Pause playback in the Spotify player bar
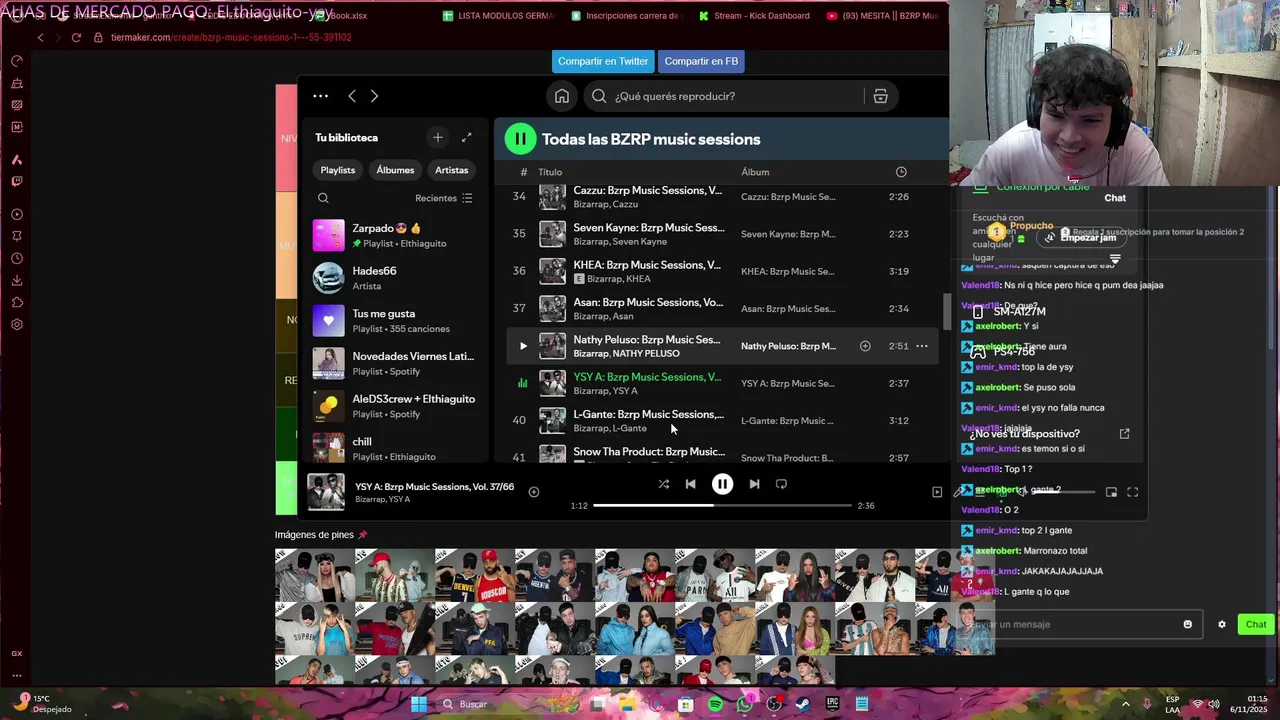Screen dimensions: 1280x720 click(x=722, y=484)
